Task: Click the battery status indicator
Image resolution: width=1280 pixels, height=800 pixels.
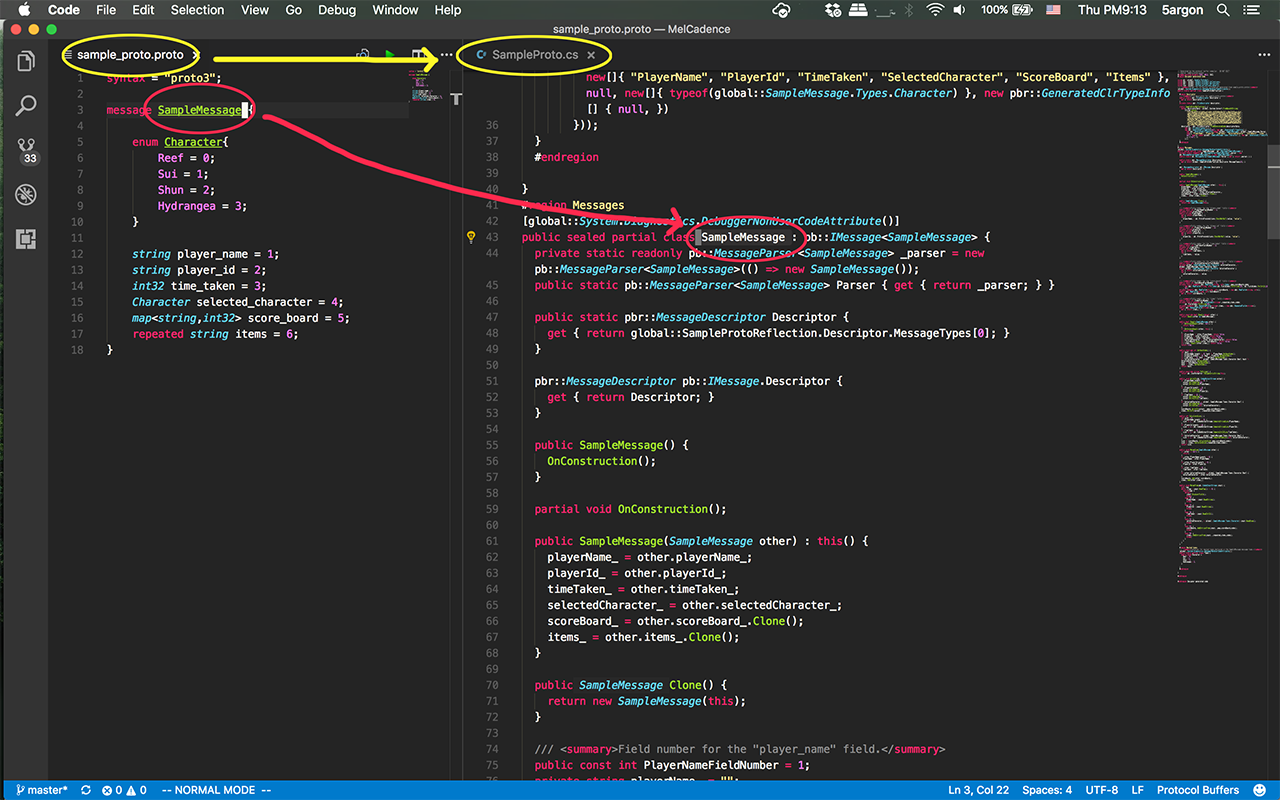Action: point(1007,10)
